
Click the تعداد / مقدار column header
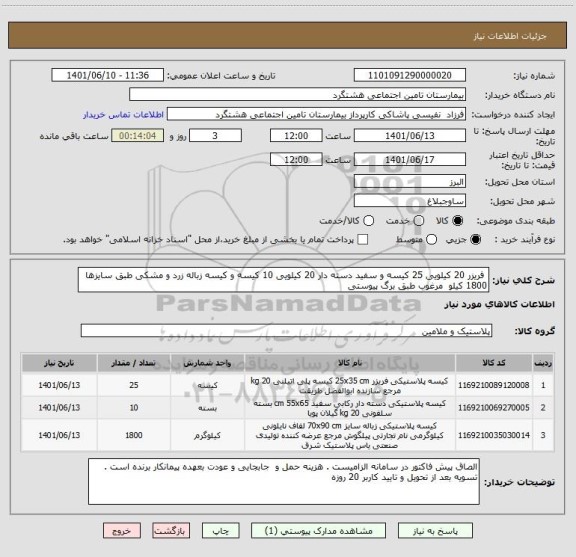click(134, 363)
